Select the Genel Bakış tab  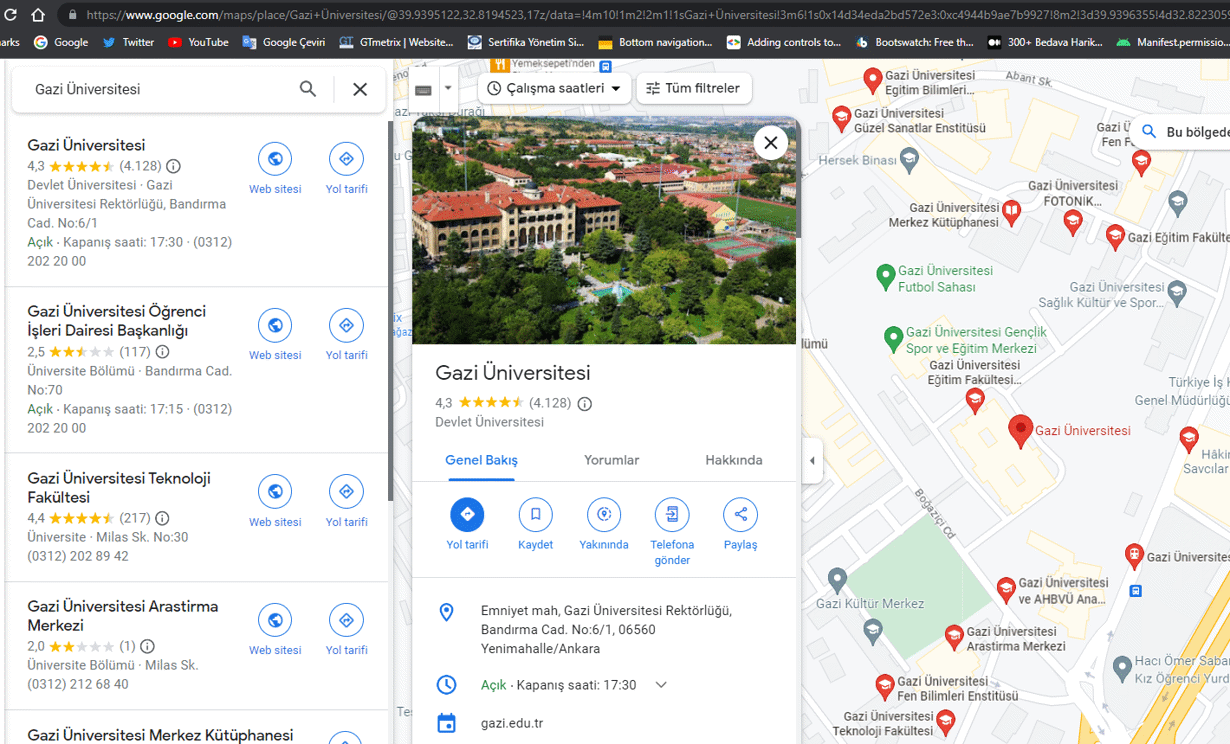click(x=481, y=460)
